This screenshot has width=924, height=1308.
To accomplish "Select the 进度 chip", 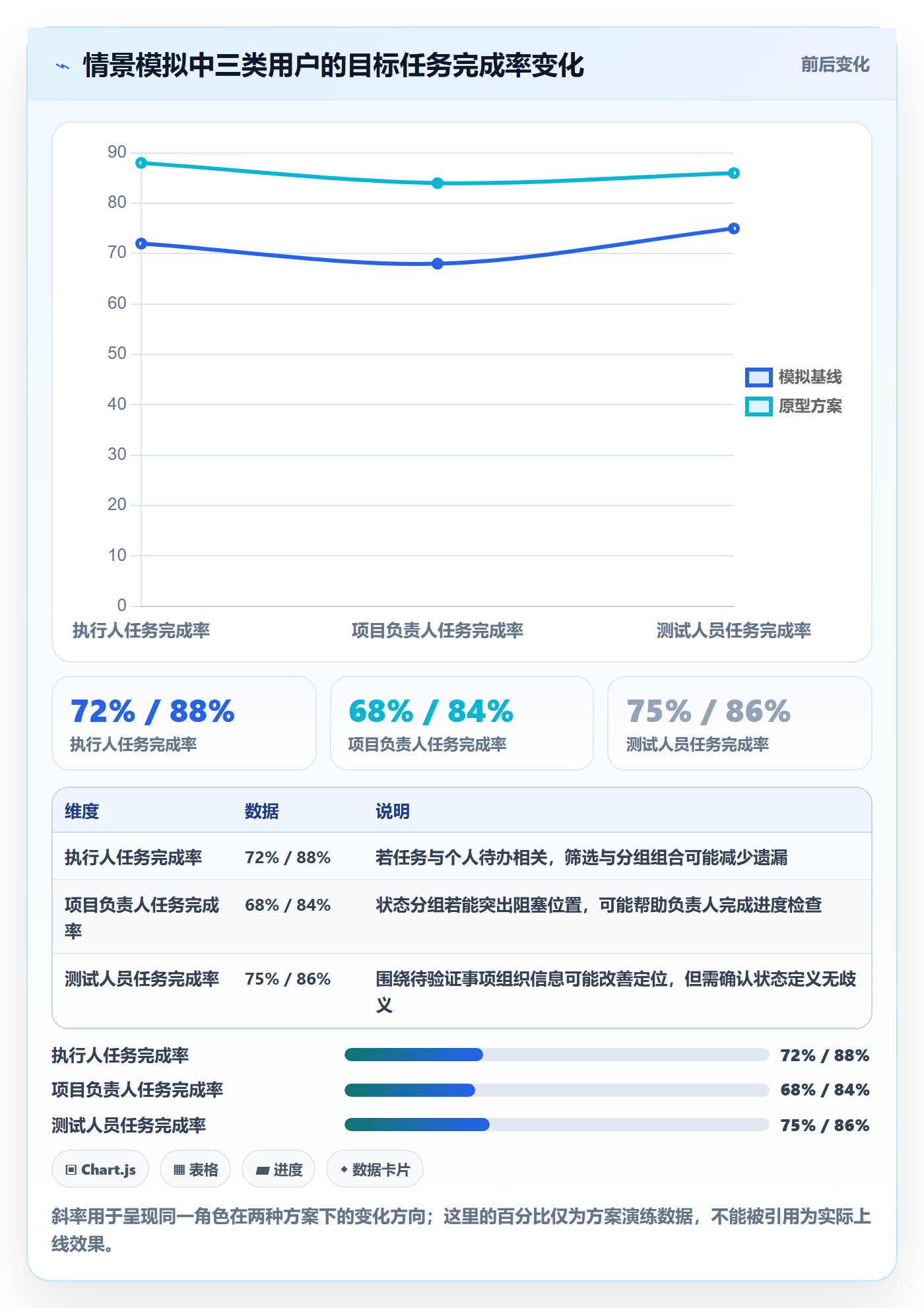I will tap(279, 1169).
